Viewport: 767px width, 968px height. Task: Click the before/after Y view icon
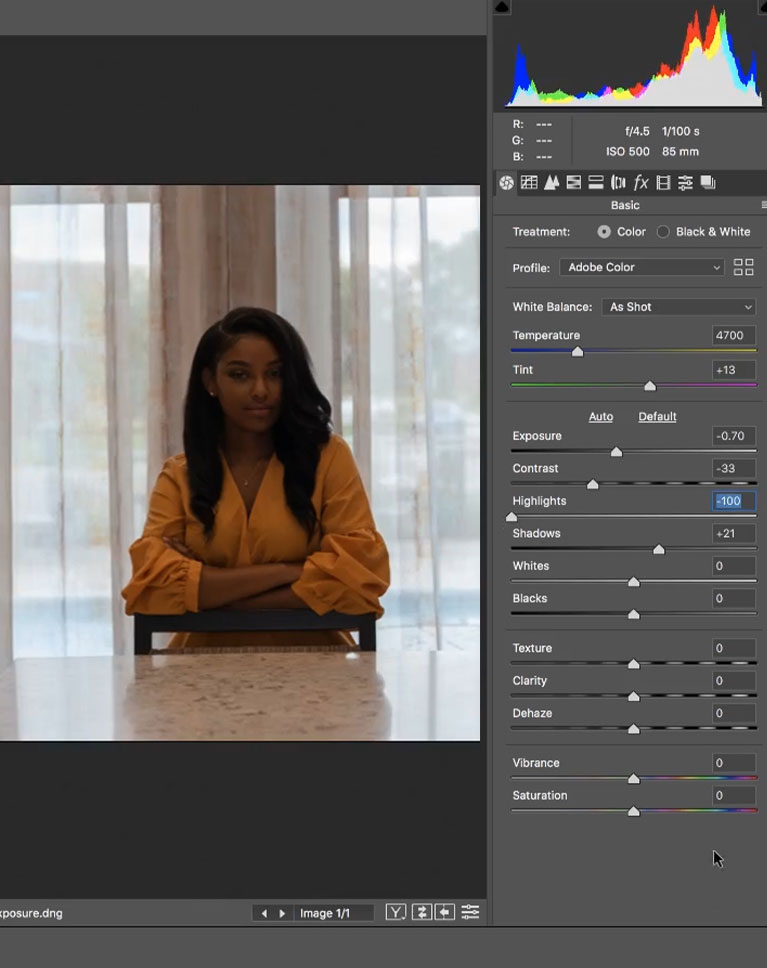pyautogui.click(x=396, y=912)
